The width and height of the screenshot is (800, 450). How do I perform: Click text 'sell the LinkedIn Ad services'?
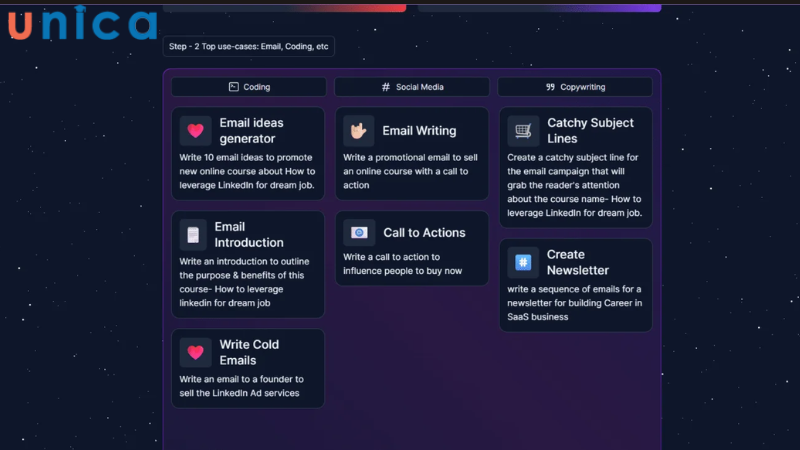[239, 393]
